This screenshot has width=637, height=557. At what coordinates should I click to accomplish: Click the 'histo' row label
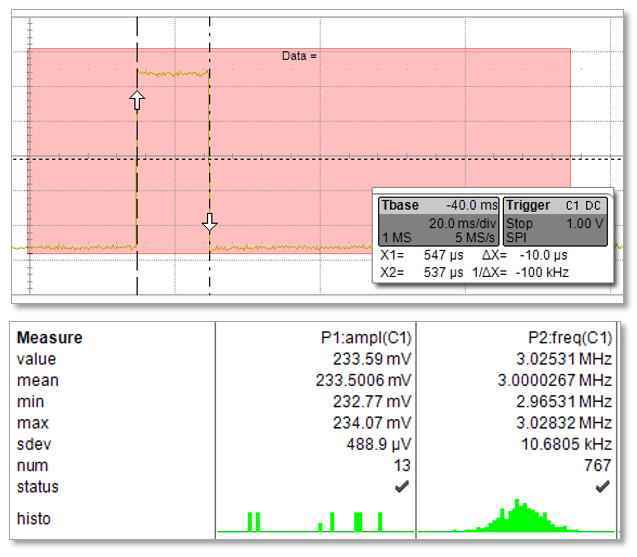pos(34,519)
